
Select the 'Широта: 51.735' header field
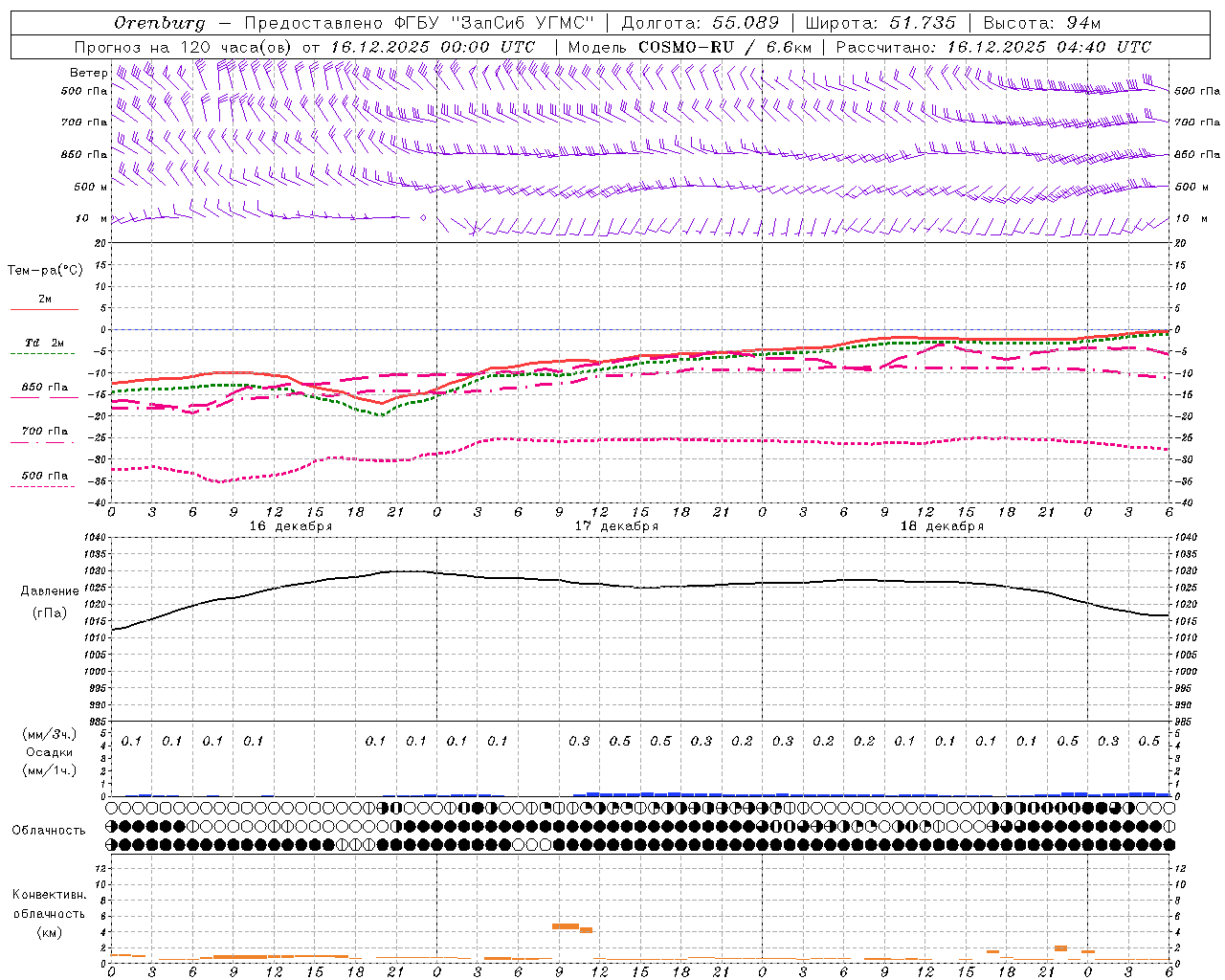(880, 23)
